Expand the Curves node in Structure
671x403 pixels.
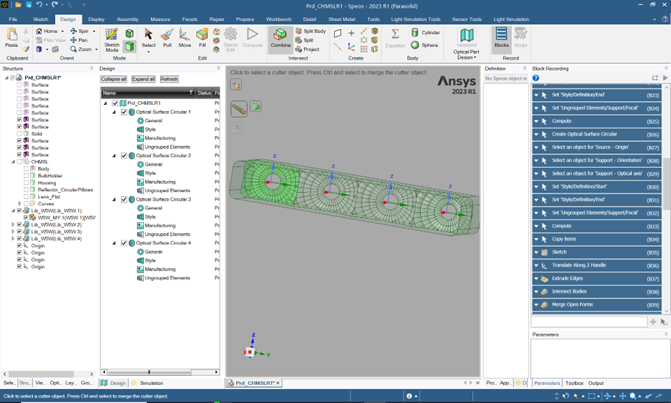click(19, 204)
